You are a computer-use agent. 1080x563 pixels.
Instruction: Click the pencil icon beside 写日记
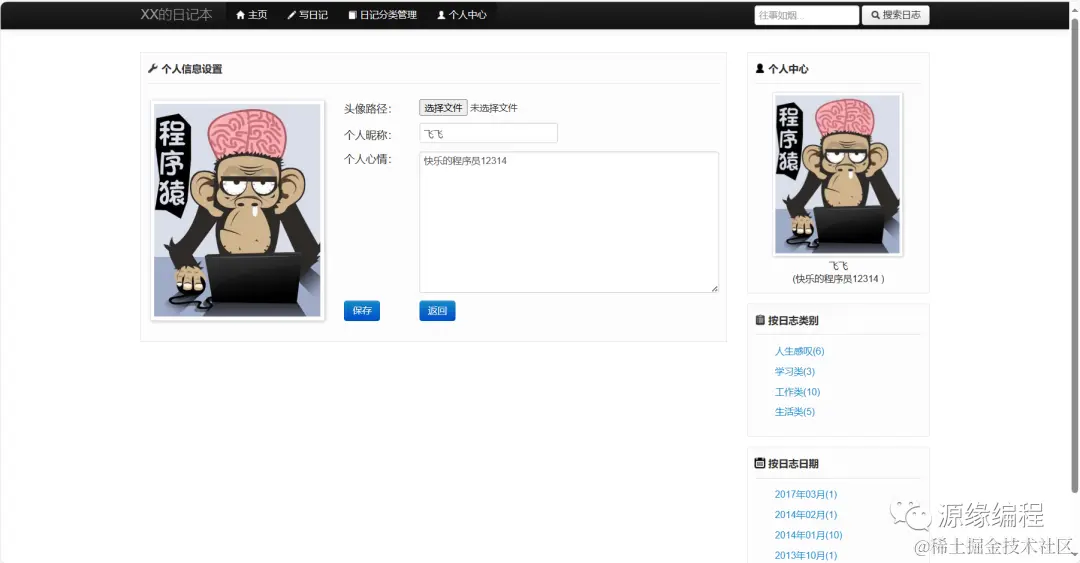[x=291, y=14]
